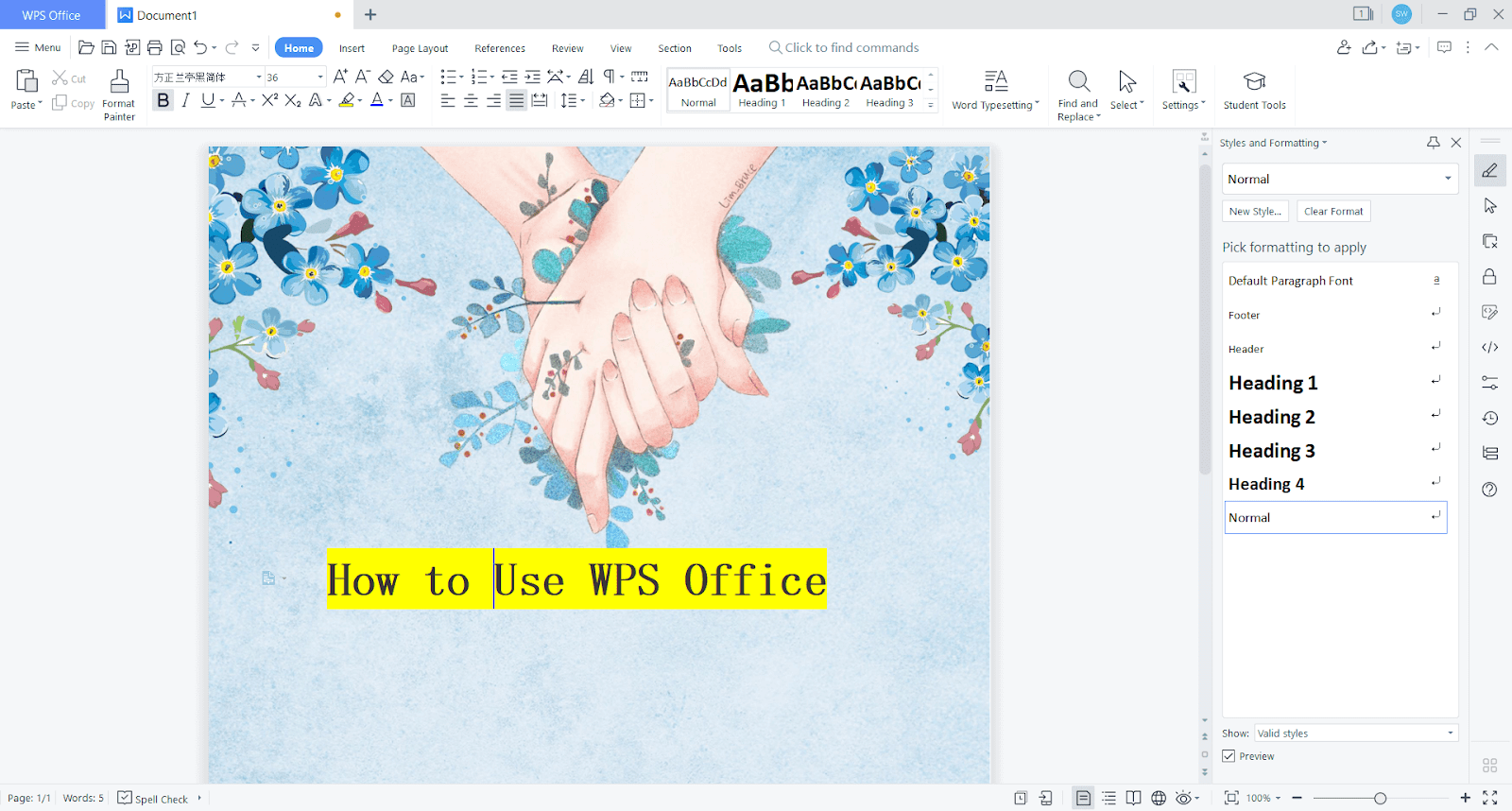Viewport: 1512px width, 811px height.
Task: Click the Clear Format button
Action: 1333,212
